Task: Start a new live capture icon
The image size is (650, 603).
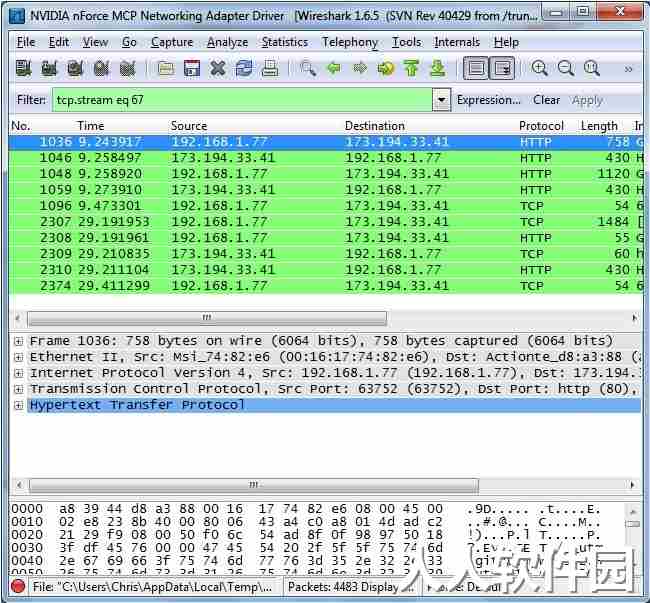Action: point(75,68)
